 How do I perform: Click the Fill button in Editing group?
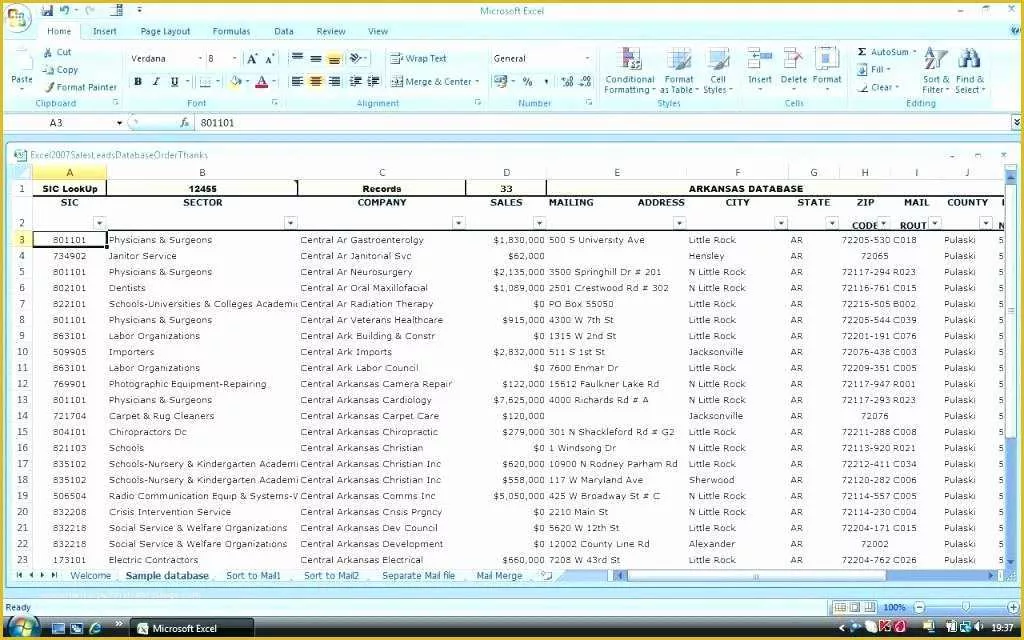[x=874, y=69]
